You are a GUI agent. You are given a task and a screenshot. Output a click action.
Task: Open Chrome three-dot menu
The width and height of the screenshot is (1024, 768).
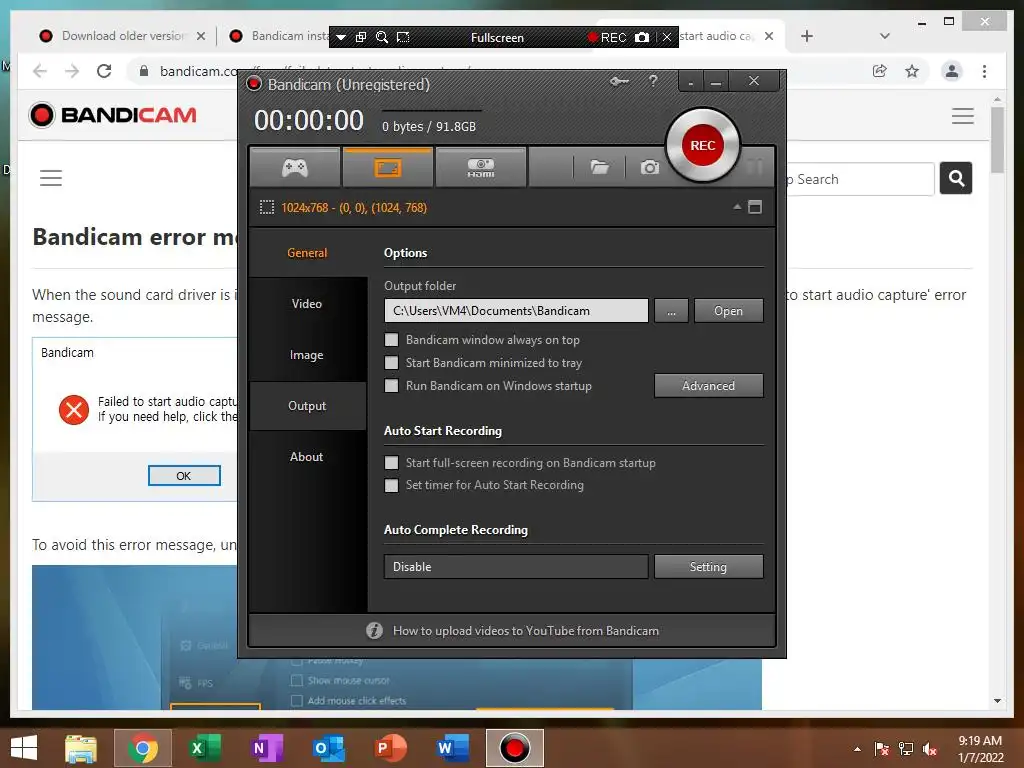pyautogui.click(x=984, y=71)
